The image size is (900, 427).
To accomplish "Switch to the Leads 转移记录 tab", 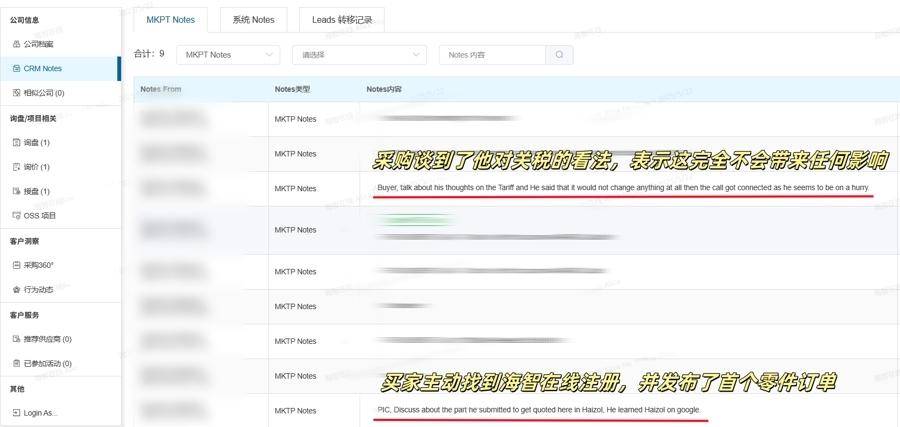I will tap(342, 20).
